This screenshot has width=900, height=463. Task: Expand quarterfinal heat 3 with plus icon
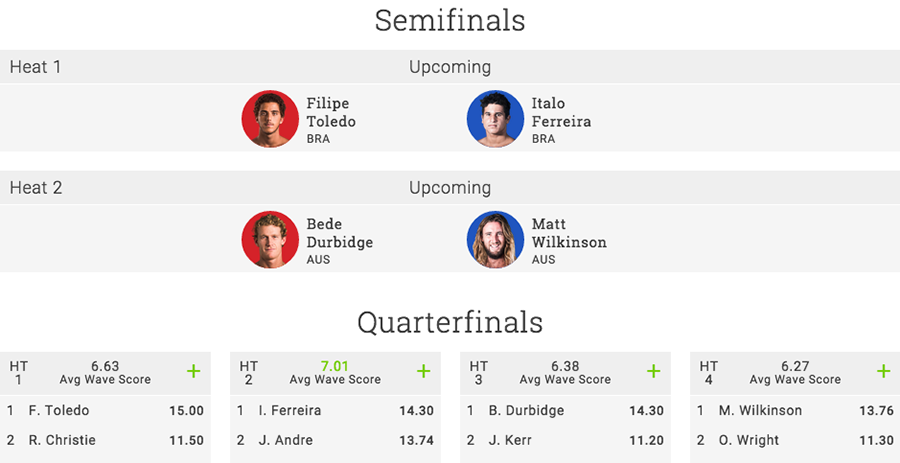(653, 372)
